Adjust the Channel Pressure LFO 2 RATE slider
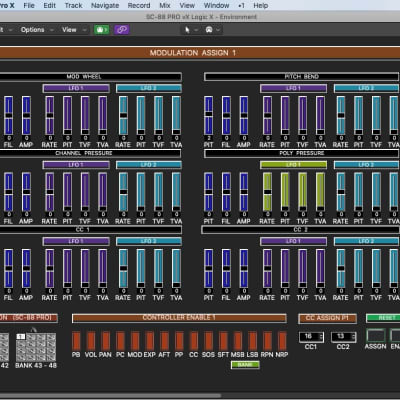This screenshot has height=400, width=400. point(123,192)
